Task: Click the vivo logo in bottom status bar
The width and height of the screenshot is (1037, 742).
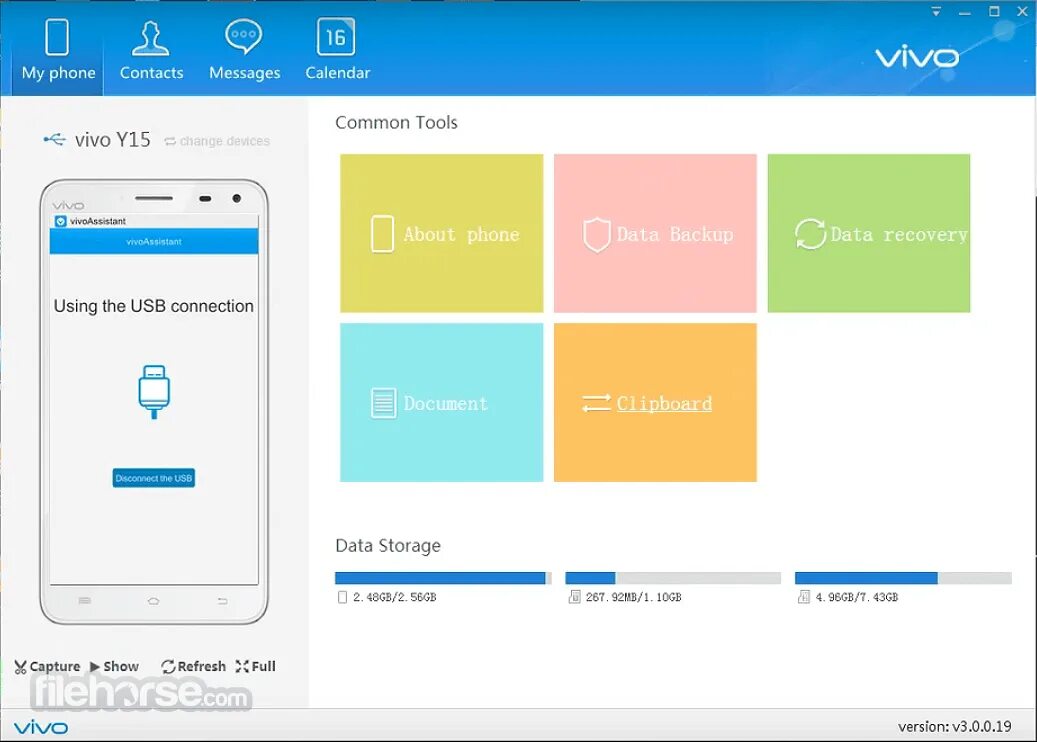Action: [41, 727]
